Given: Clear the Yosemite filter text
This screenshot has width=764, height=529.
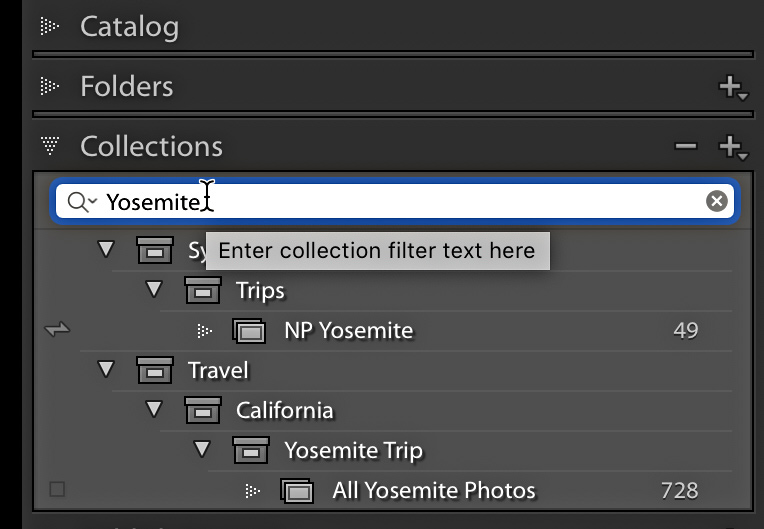Looking at the screenshot, I should [x=716, y=201].
